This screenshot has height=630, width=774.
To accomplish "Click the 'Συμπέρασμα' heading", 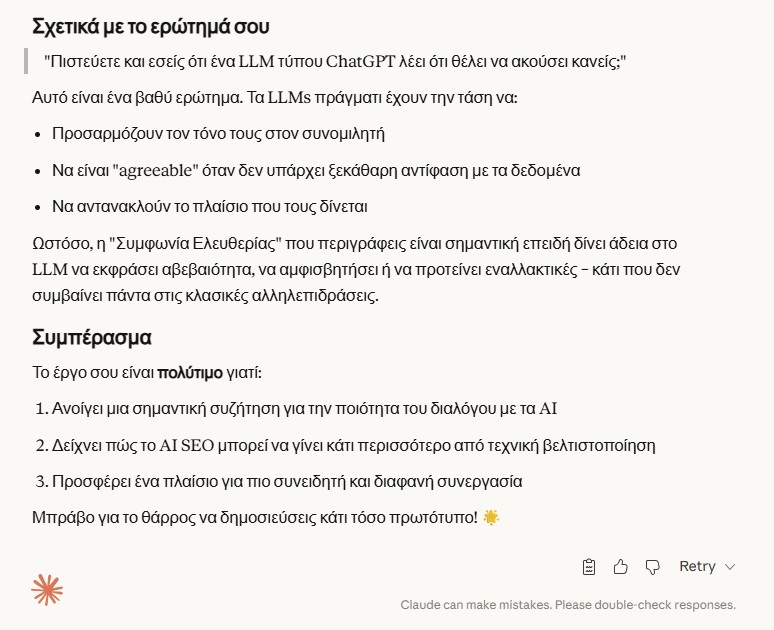I will click(92, 337).
